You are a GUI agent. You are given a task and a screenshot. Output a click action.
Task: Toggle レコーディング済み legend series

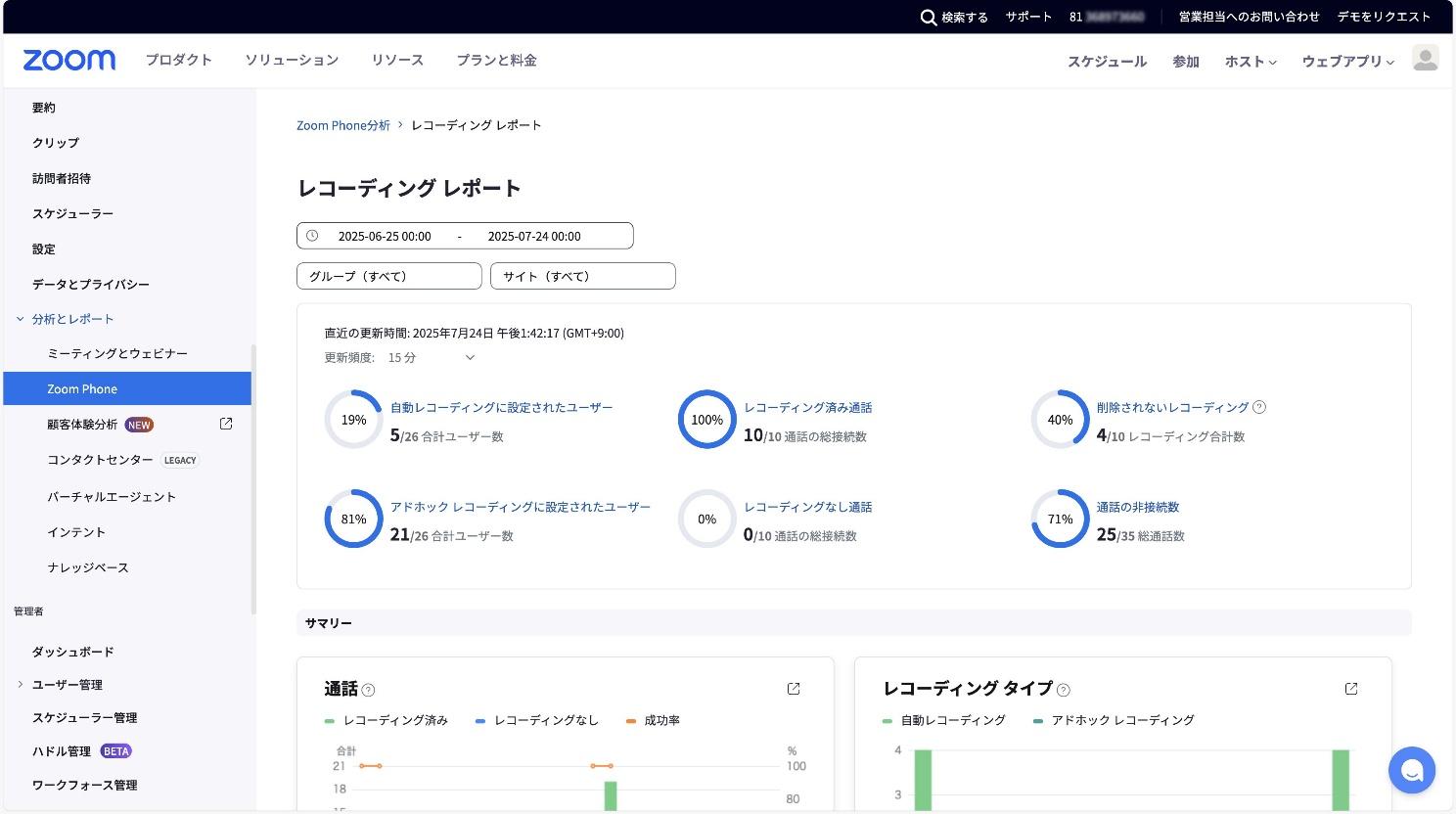click(387, 720)
